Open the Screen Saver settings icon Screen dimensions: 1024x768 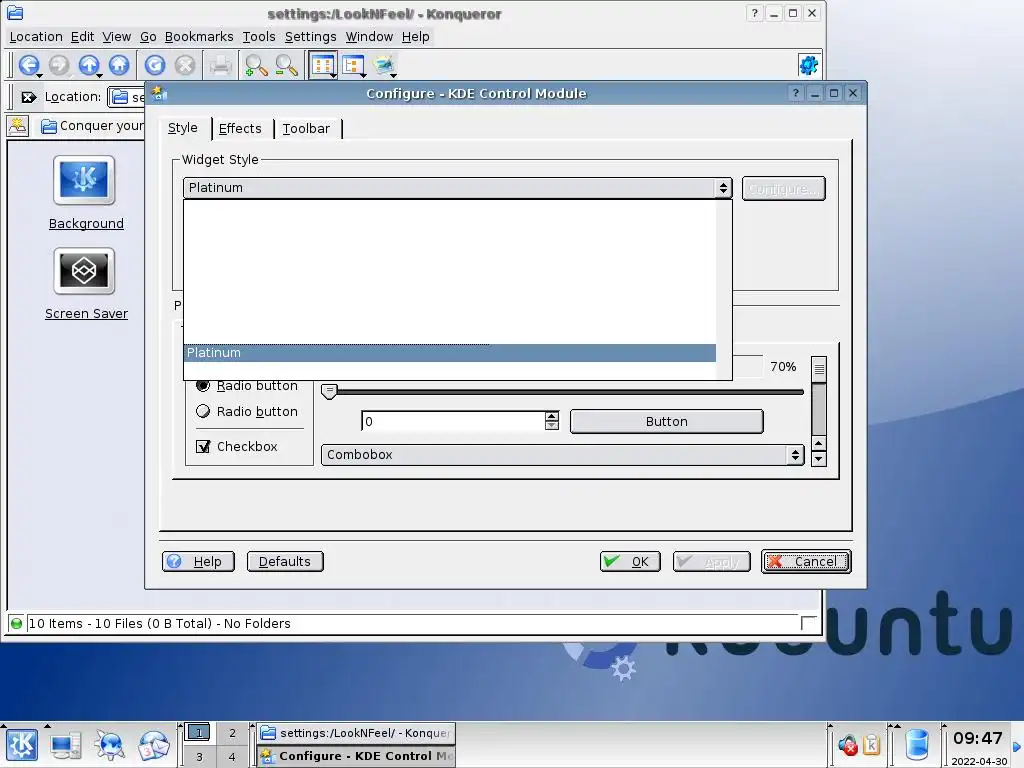tap(84, 271)
